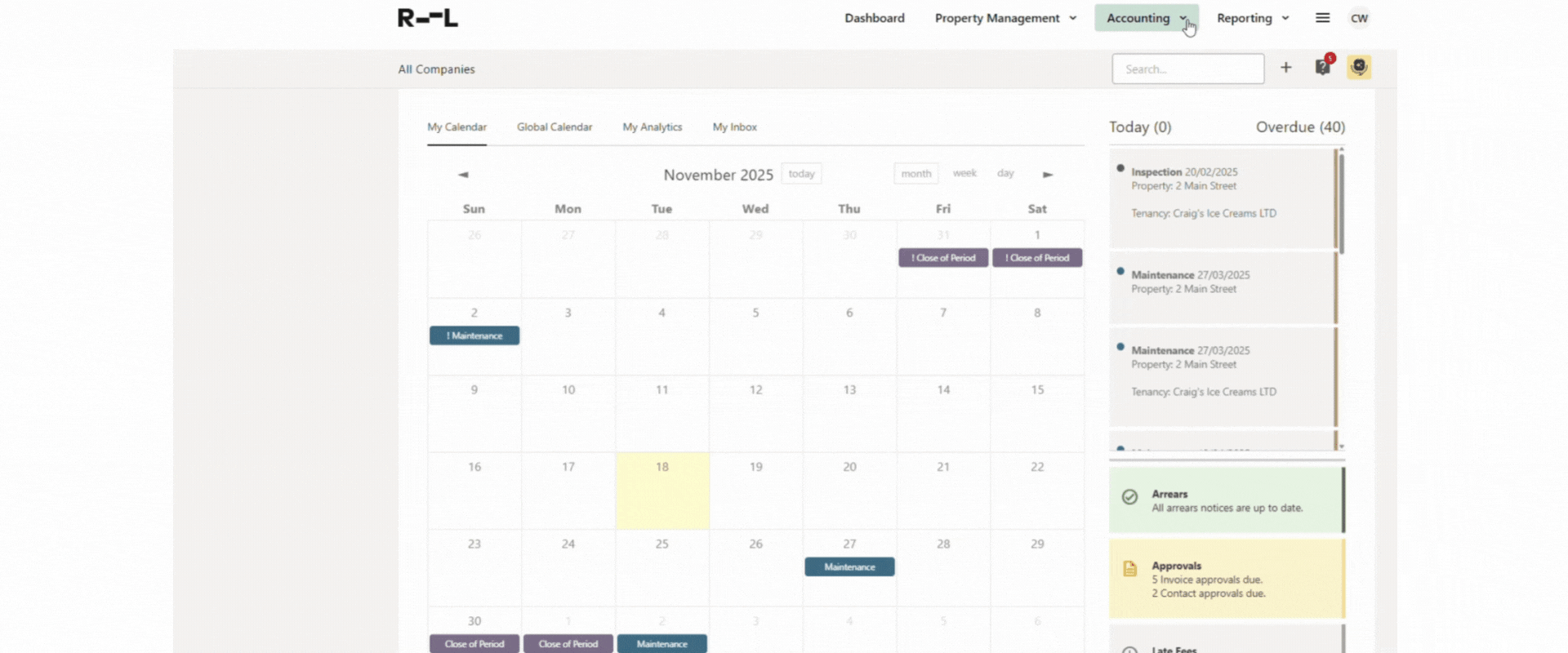Screen dimensions: 1568x653
Task: Click in the Search input field
Action: (x=1187, y=69)
